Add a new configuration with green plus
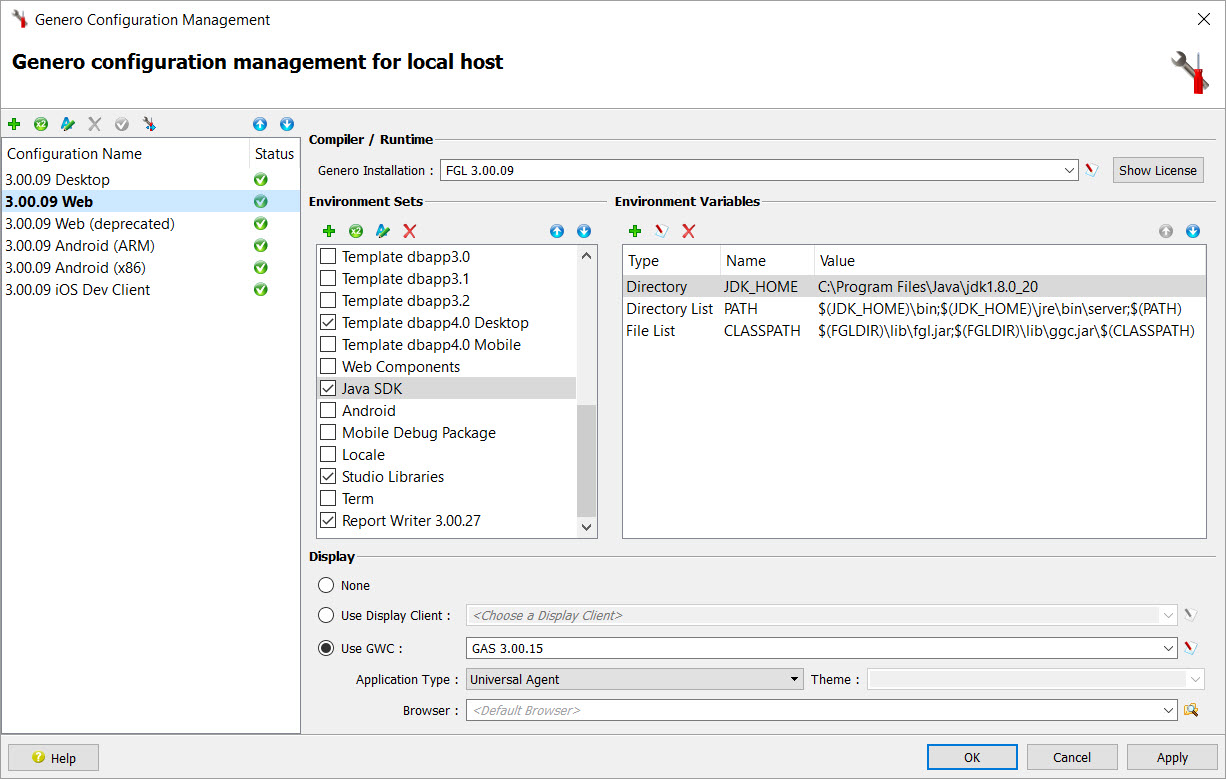 14,124
